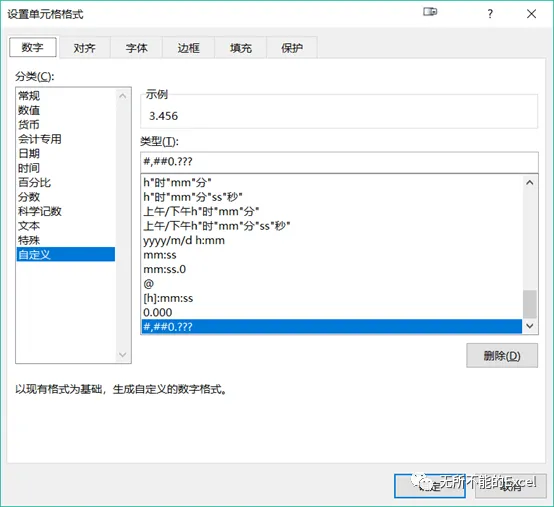554x507 pixels.
Task: Click the 删除(D) button
Action: (x=502, y=355)
